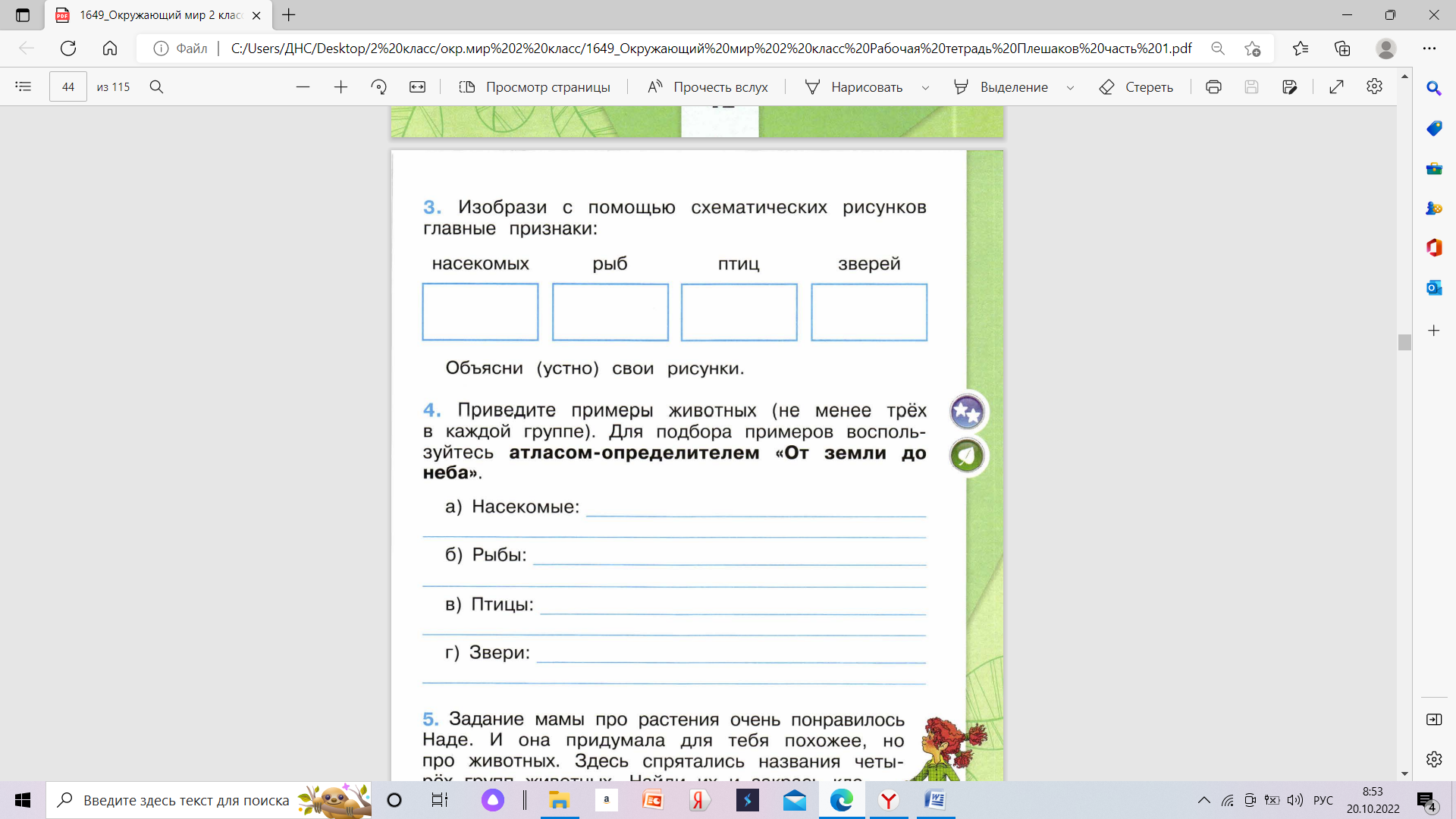
Task: Open Mail app from taskbar
Action: coord(795,800)
